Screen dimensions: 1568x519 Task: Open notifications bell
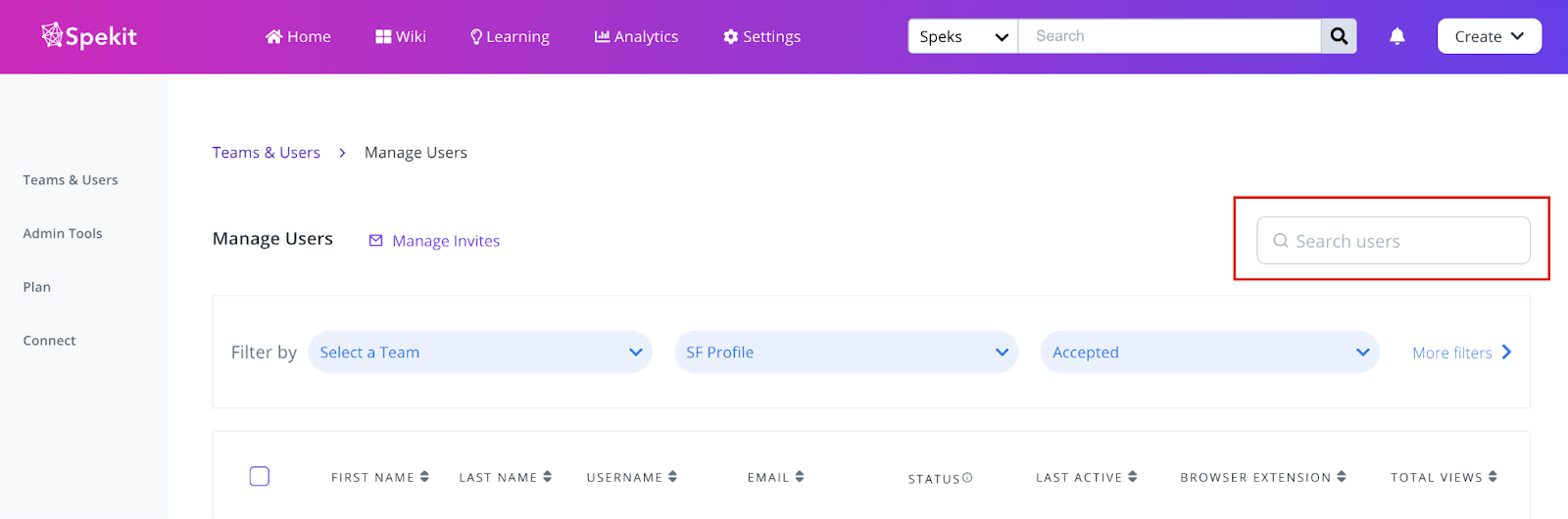click(1397, 36)
